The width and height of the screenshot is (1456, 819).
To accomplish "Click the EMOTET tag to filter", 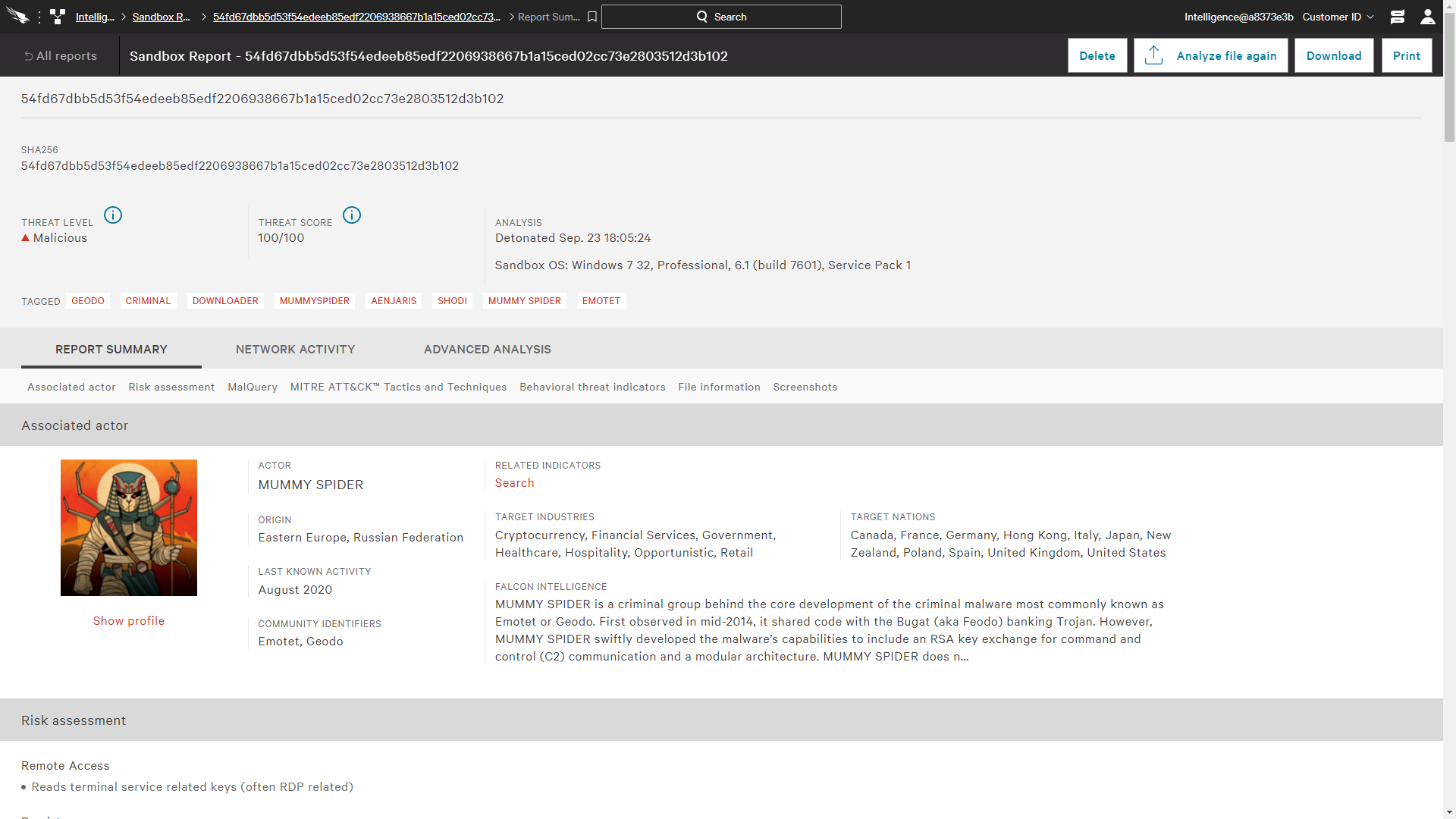I will pos(601,300).
